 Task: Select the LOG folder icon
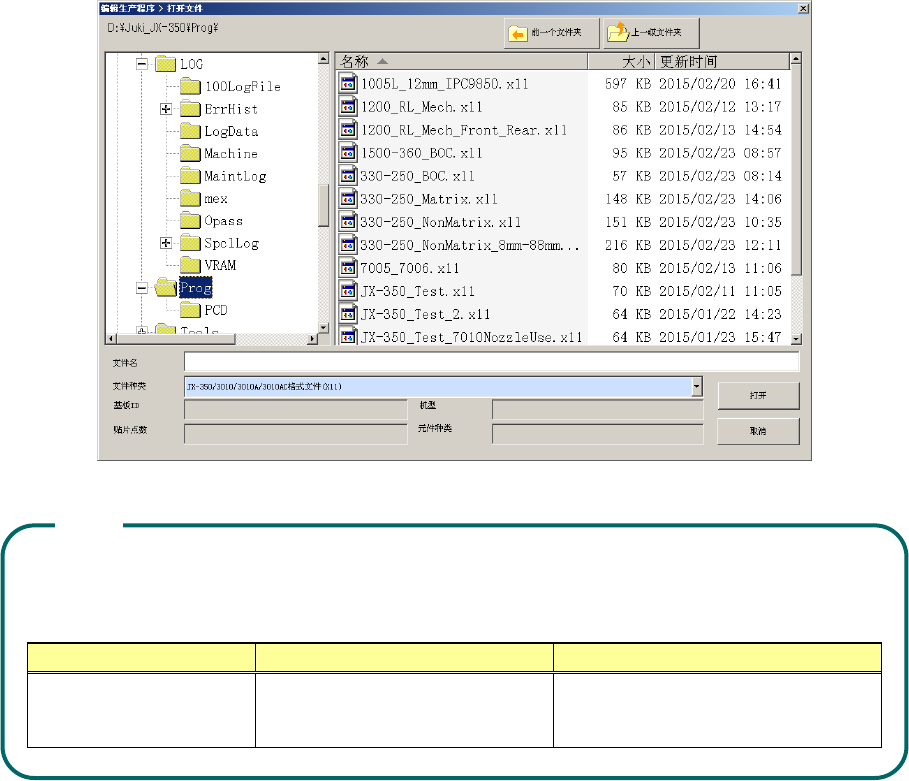pos(166,64)
